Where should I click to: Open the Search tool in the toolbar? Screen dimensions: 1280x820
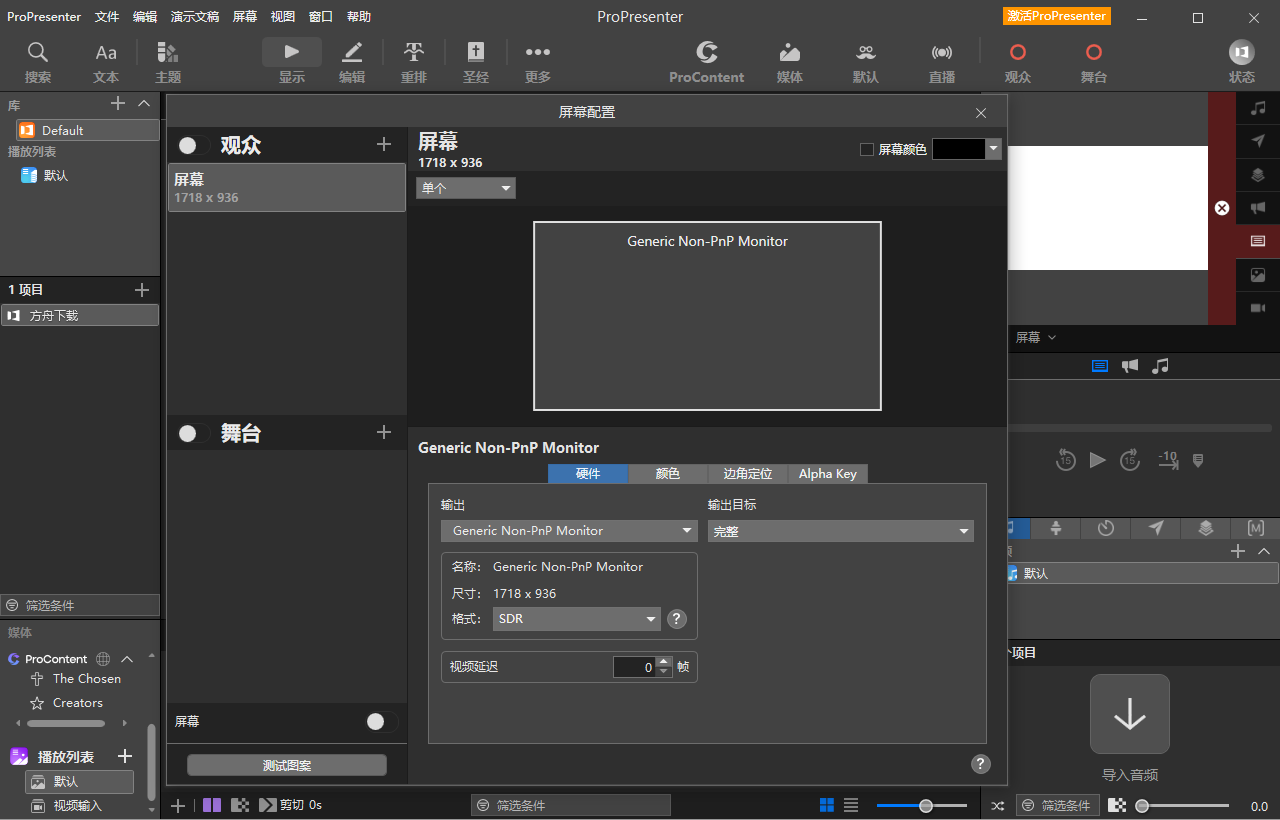point(38,62)
